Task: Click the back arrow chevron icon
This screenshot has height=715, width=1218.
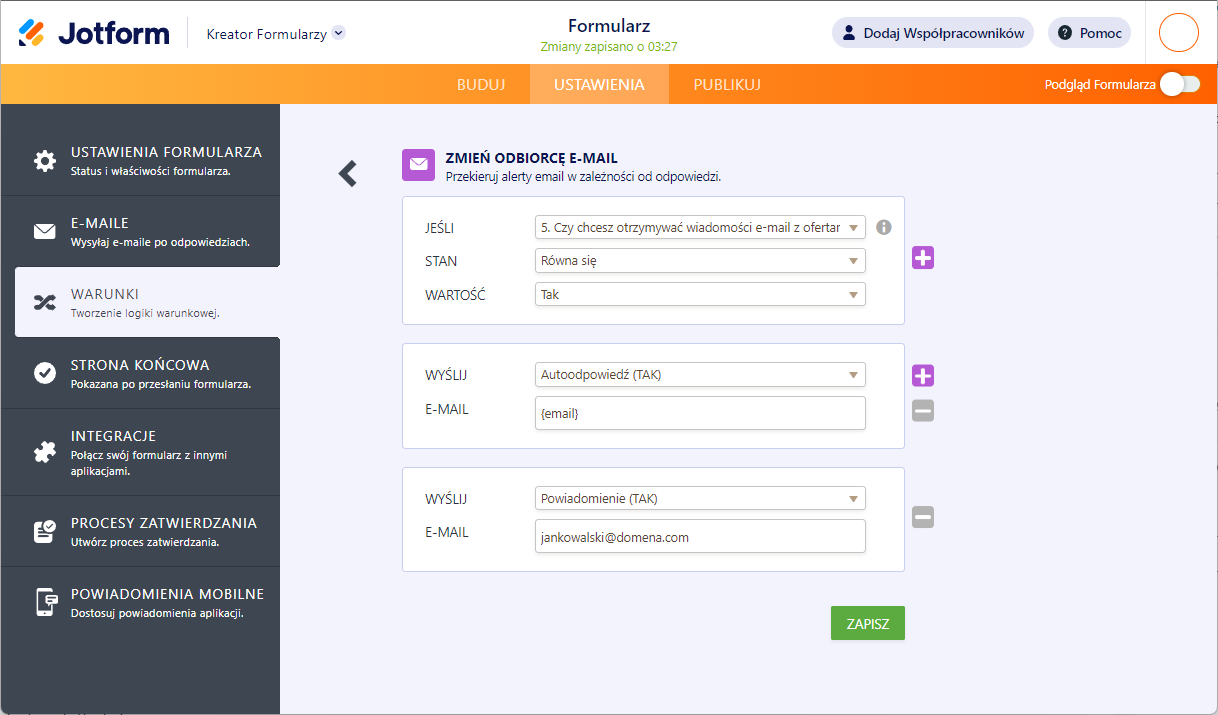Action: (x=348, y=173)
